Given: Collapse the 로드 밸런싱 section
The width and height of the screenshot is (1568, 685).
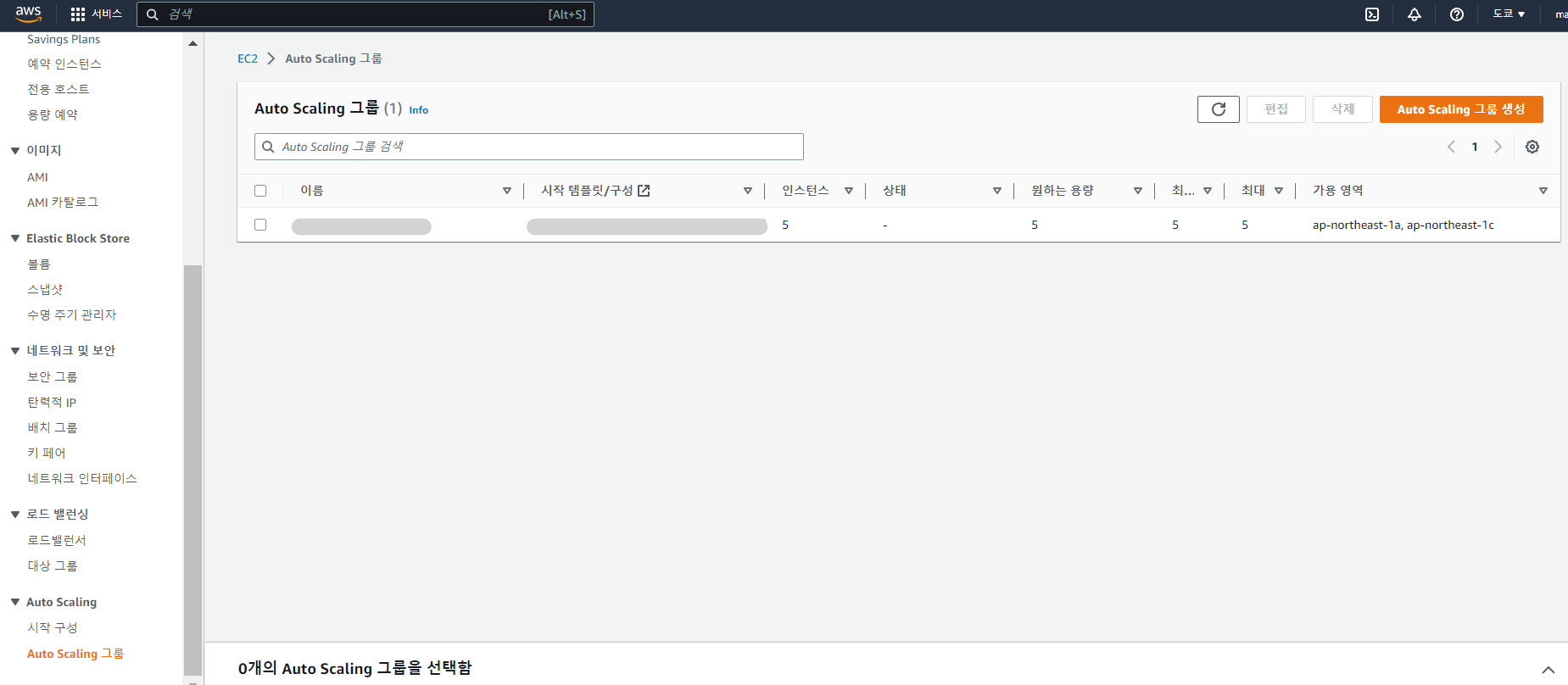Looking at the screenshot, I should point(15,514).
